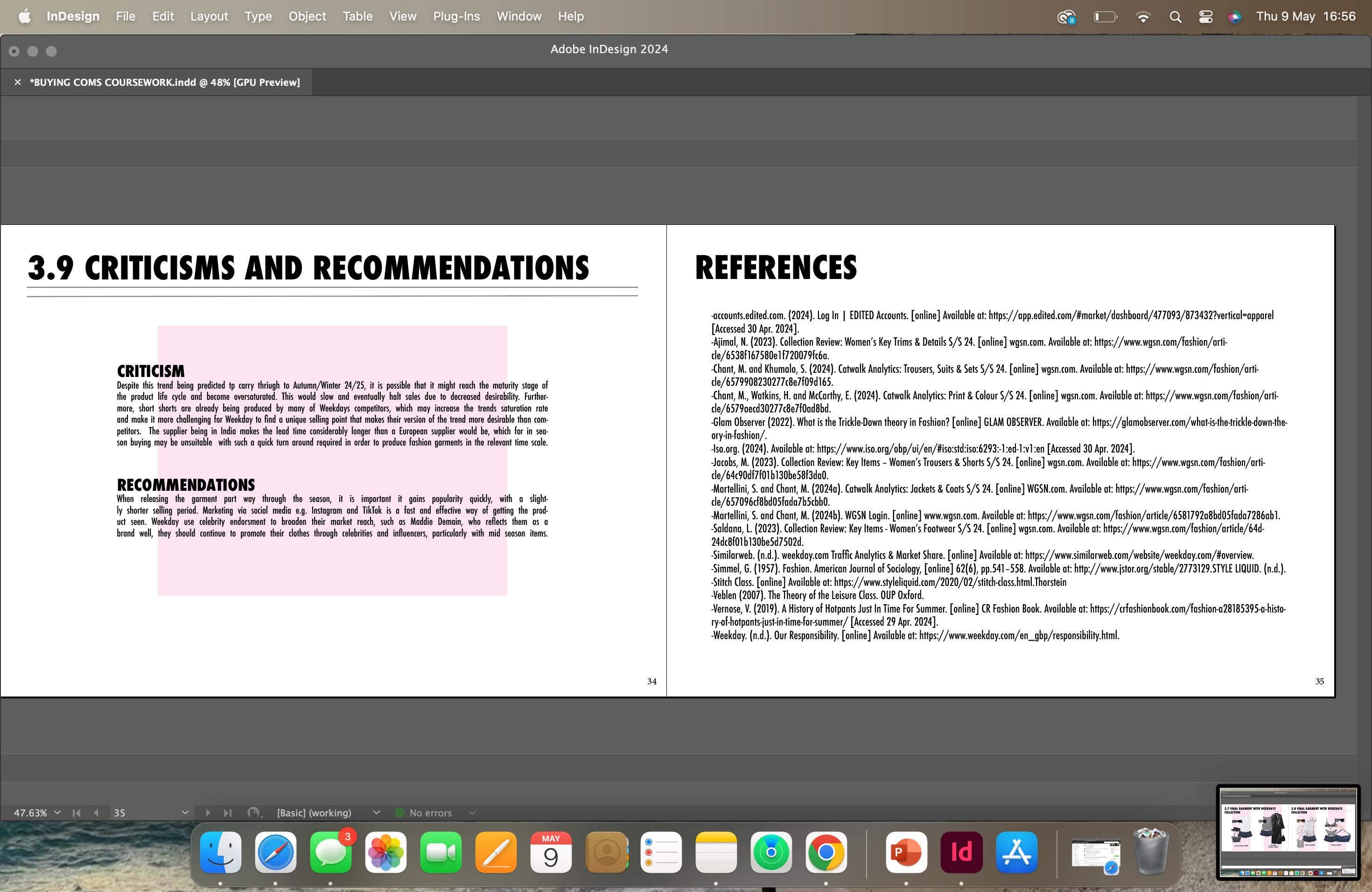Click the green preflight status indicator
This screenshot has height=892, width=1372.
click(x=399, y=813)
